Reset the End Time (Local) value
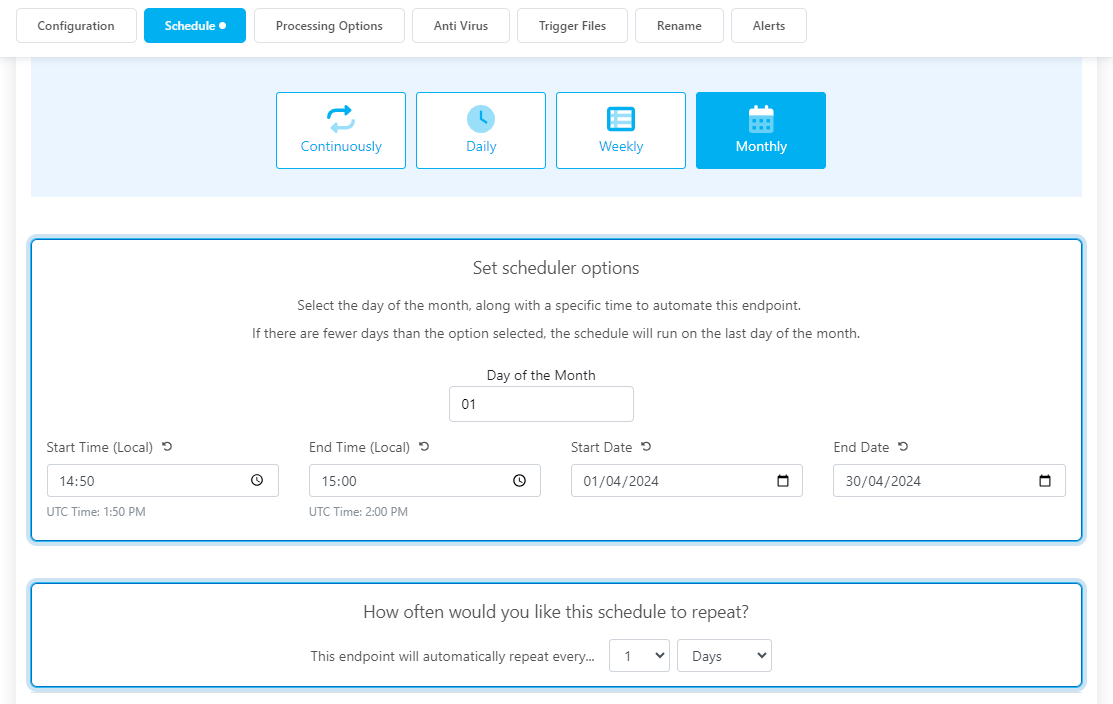Image resolution: width=1113 pixels, height=704 pixels. point(424,447)
